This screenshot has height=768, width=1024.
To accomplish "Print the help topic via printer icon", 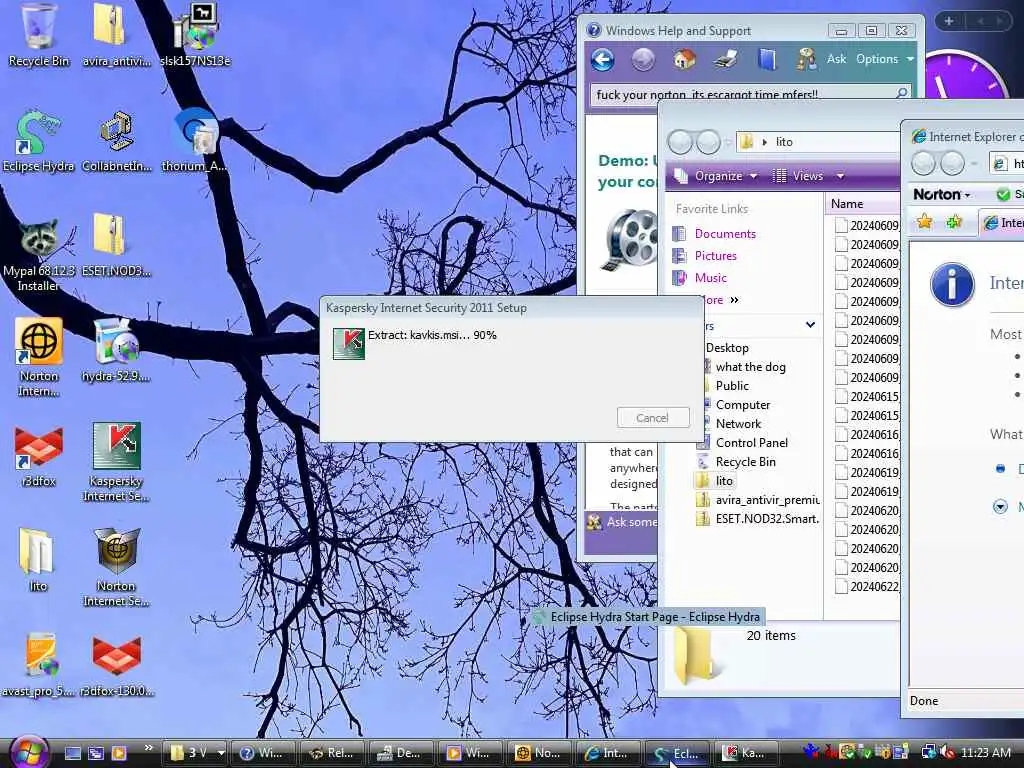I will [x=725, y=59].
